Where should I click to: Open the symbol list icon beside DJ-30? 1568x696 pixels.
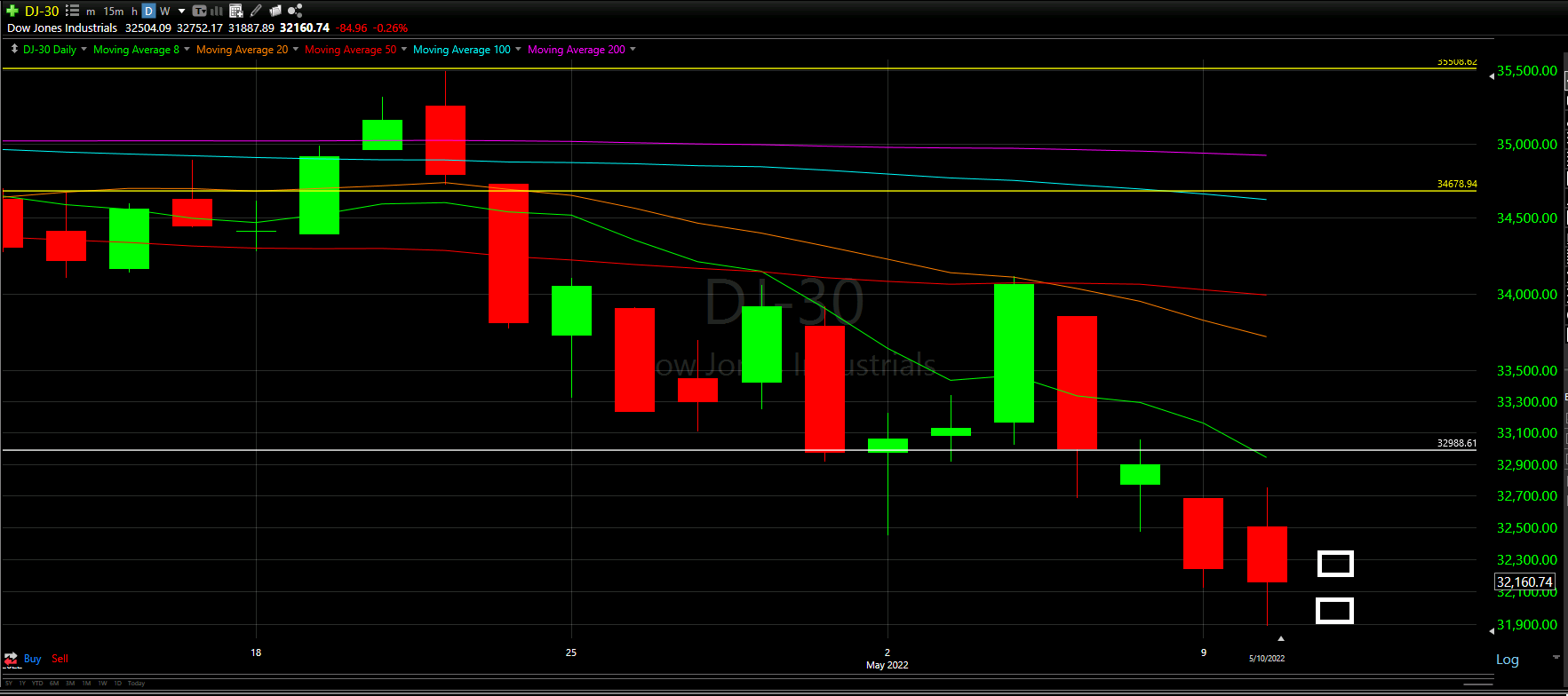point(73,11)
